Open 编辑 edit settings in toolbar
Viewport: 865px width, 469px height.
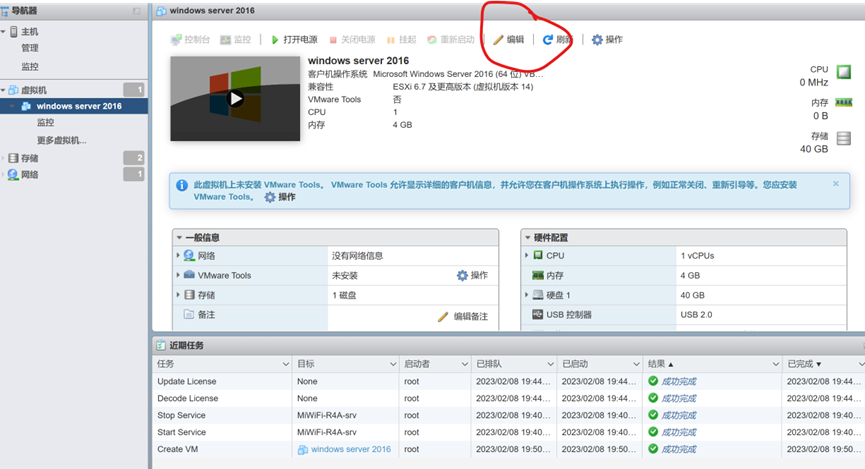[x=509, y=39]
